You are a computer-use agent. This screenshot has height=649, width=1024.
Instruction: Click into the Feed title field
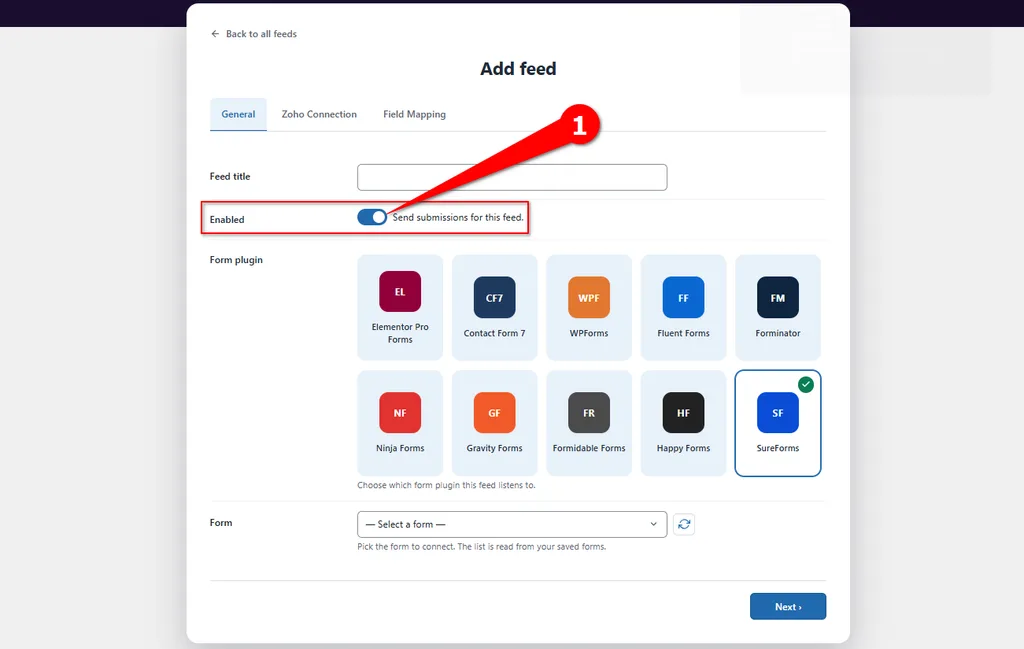pos(512,178)
